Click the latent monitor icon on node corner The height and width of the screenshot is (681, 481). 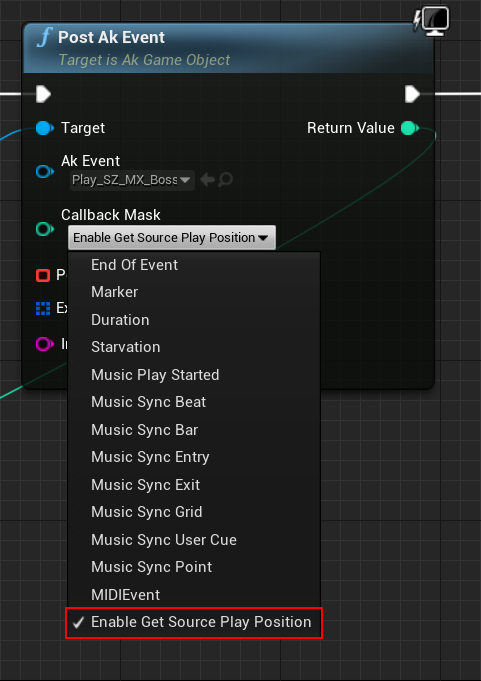[x=432, y=21]
